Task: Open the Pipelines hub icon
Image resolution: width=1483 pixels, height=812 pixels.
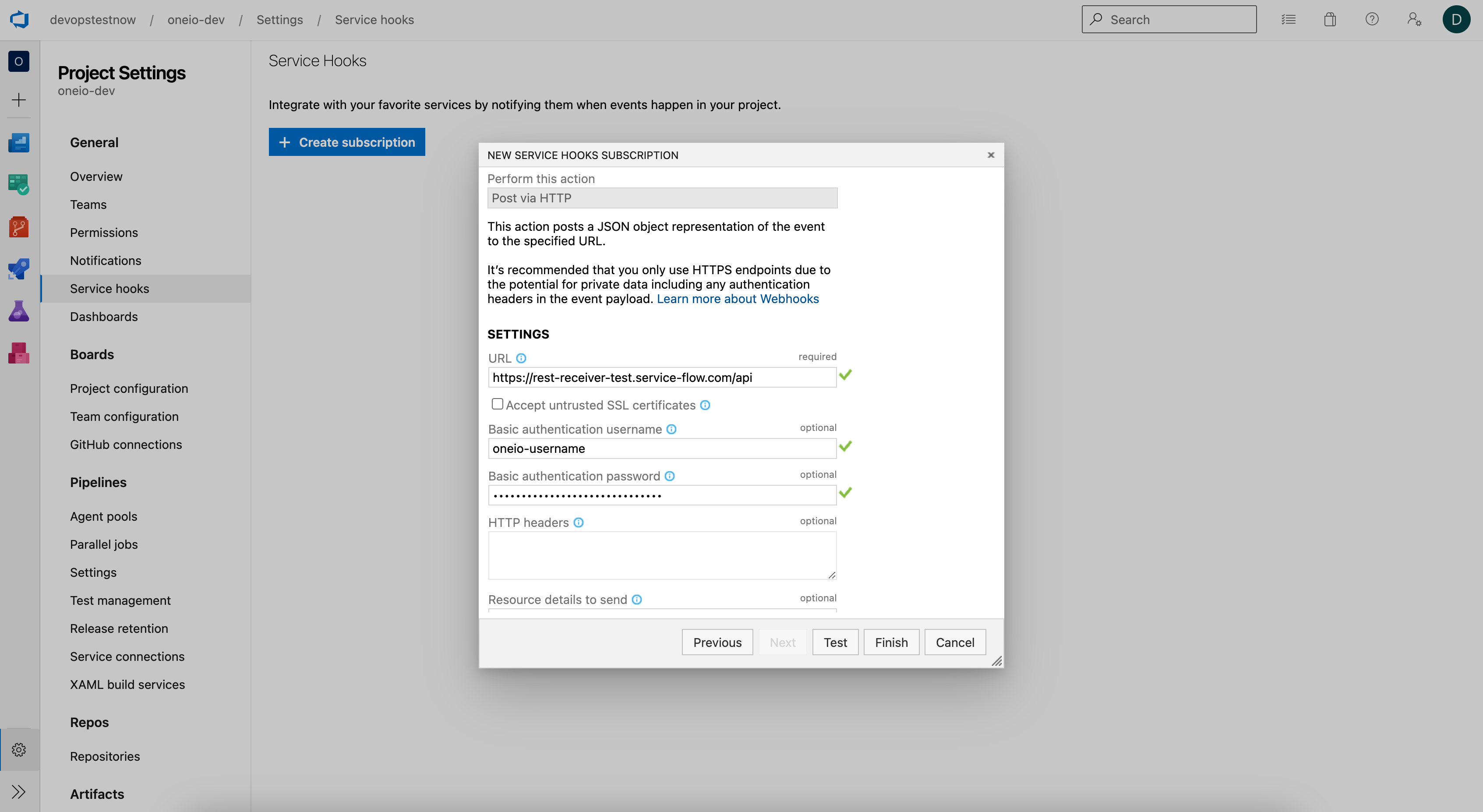Action: [x=19, y=269]
